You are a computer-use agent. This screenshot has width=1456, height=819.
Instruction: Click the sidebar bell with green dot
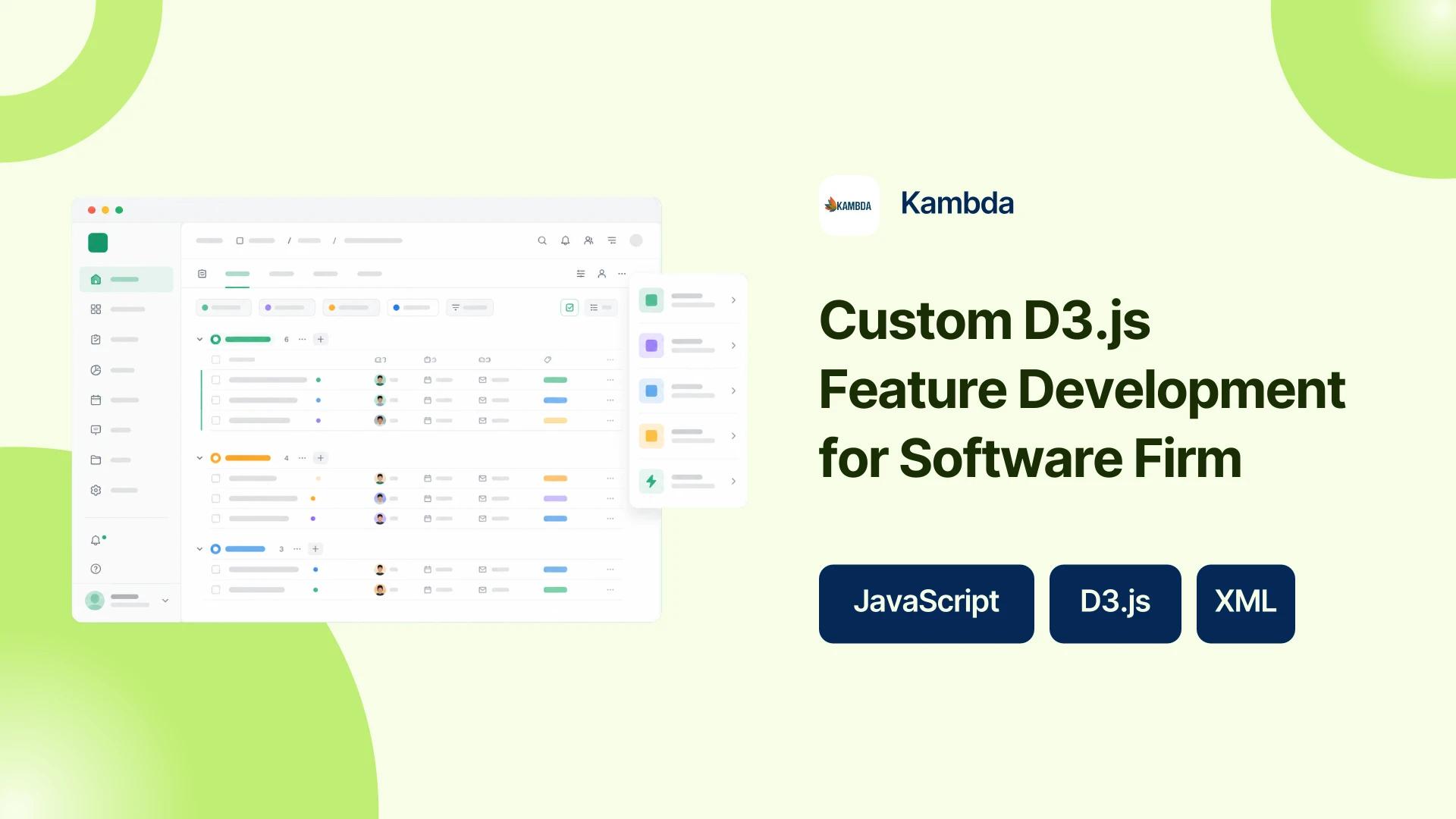(x=97, y=540)
